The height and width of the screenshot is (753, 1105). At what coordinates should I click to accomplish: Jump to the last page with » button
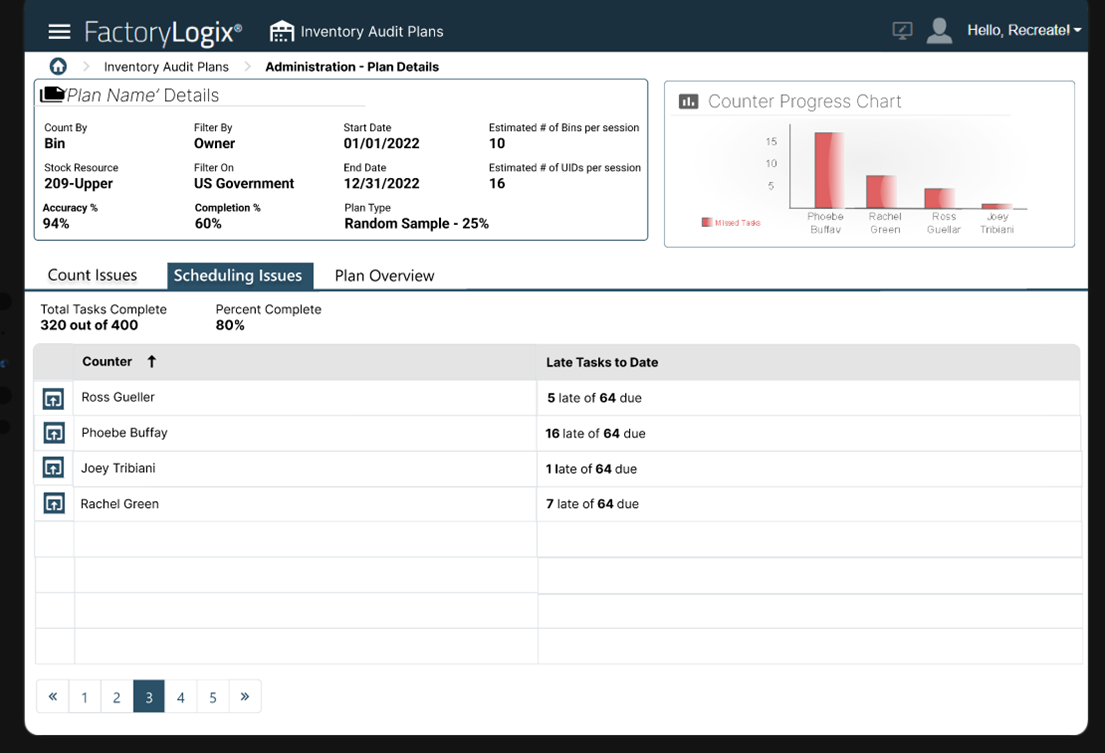pyautogui.click(x=245, y=697)
